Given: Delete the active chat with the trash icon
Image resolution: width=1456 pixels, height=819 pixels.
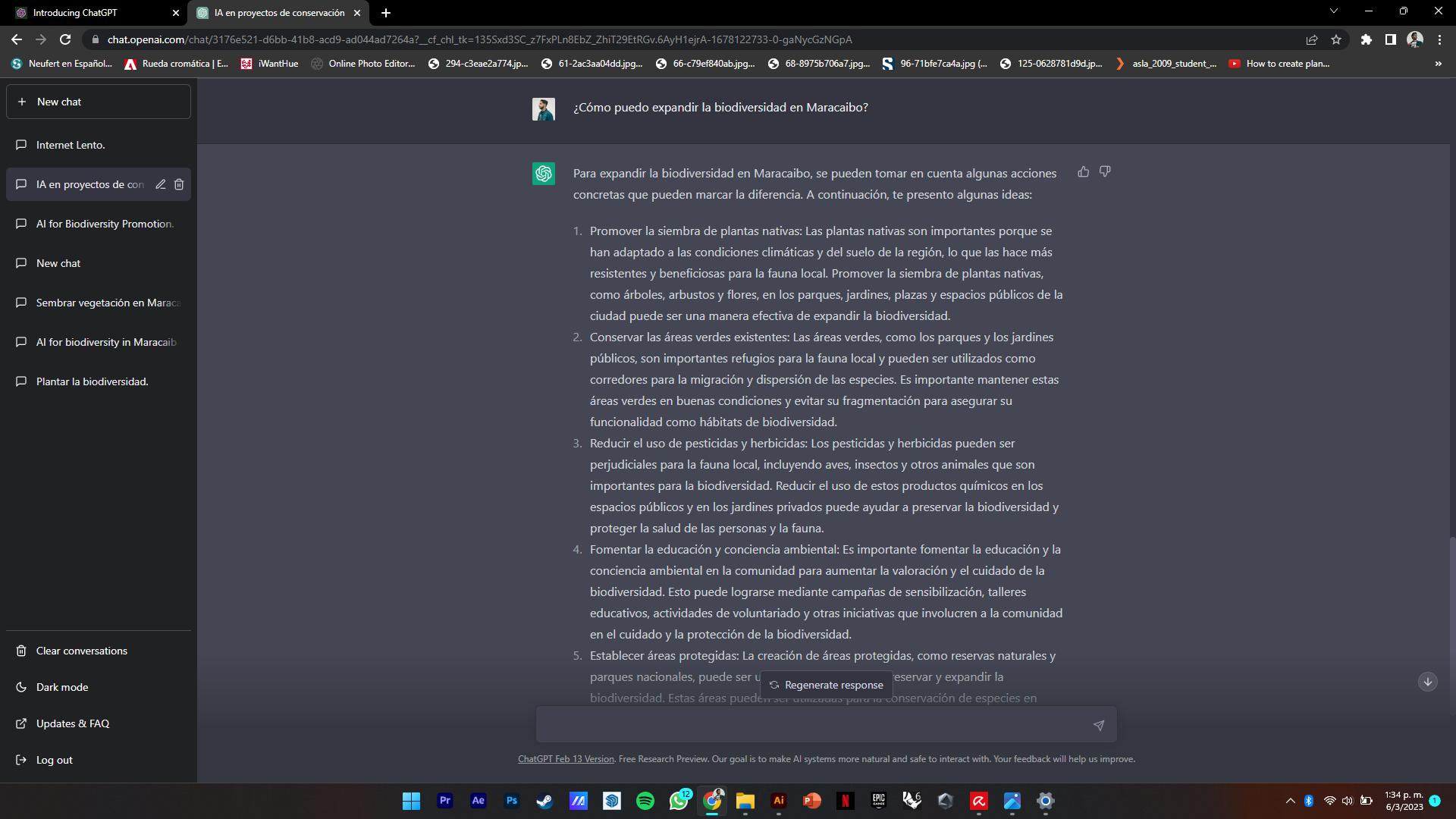Looking at the screenshot, I should click(x=179, y=184).
